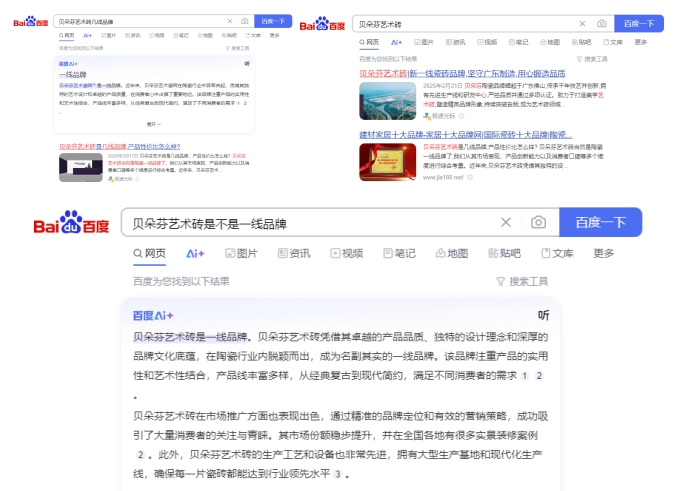Click the source icon under the top-left page result
The height and width of the screenshot is (491, 679).
tap(111, 179)
